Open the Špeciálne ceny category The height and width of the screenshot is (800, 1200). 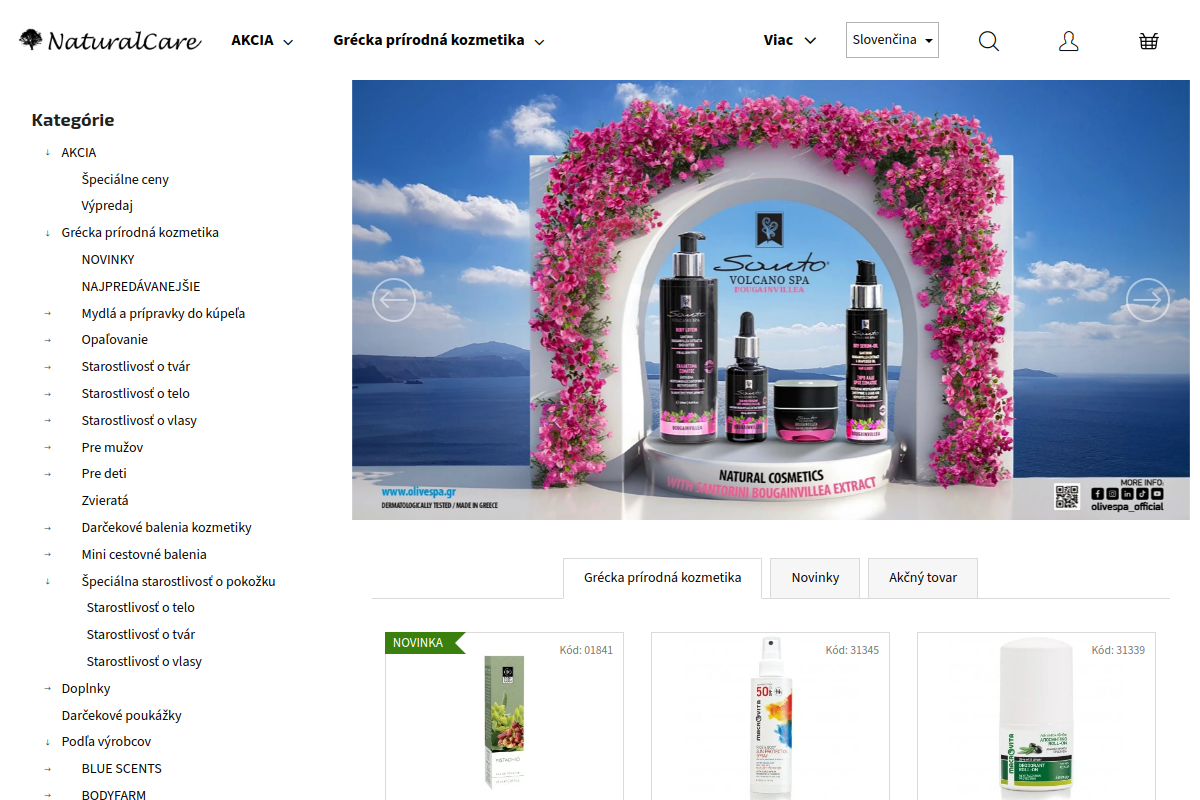click(125, 180)
